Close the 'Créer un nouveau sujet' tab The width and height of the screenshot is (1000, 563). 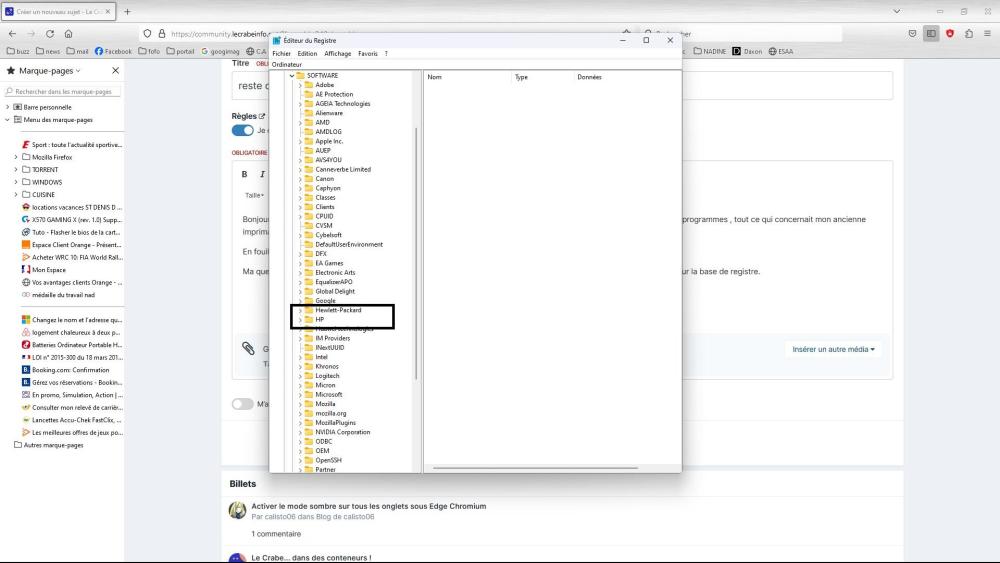tap(108, 11)
